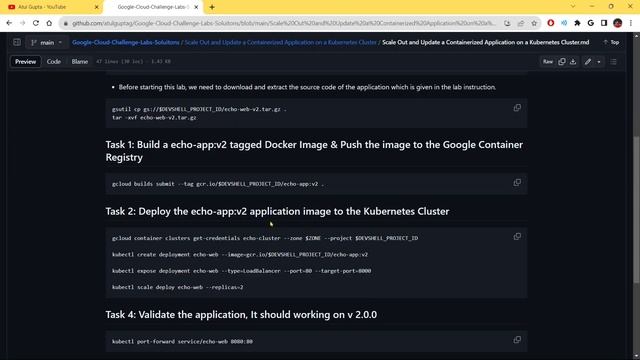Click Task 4 Validate heading
Screen dimensions: 640x360
click(241, 314)
